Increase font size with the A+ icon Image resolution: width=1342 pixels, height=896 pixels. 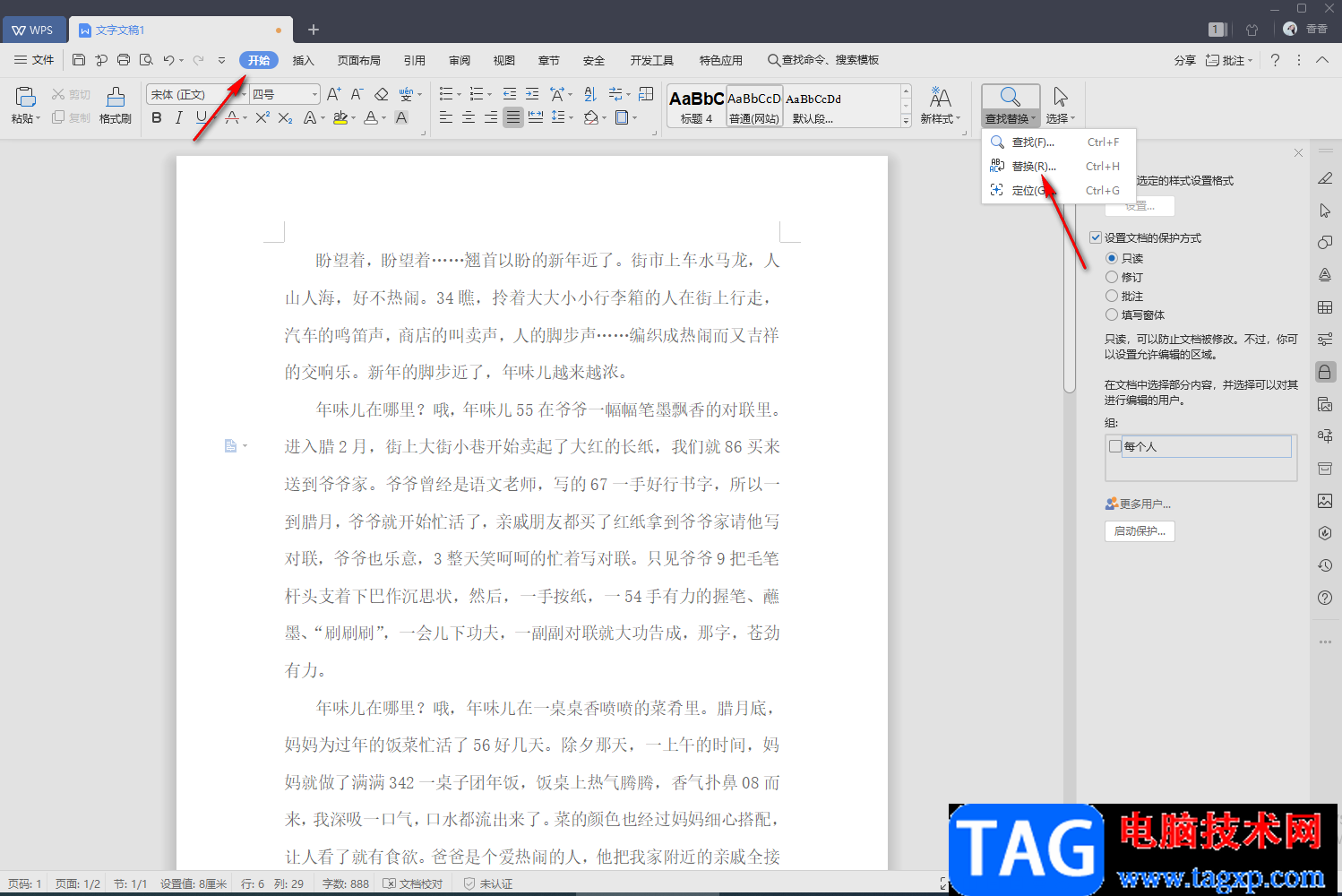[334, 94]
